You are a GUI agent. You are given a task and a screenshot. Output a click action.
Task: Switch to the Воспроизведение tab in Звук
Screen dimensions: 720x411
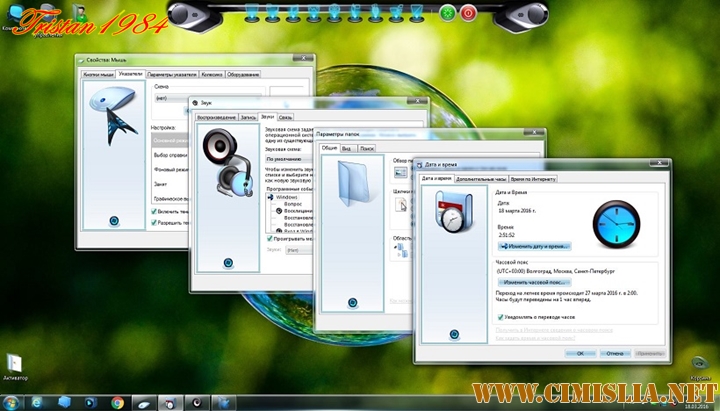216,117
